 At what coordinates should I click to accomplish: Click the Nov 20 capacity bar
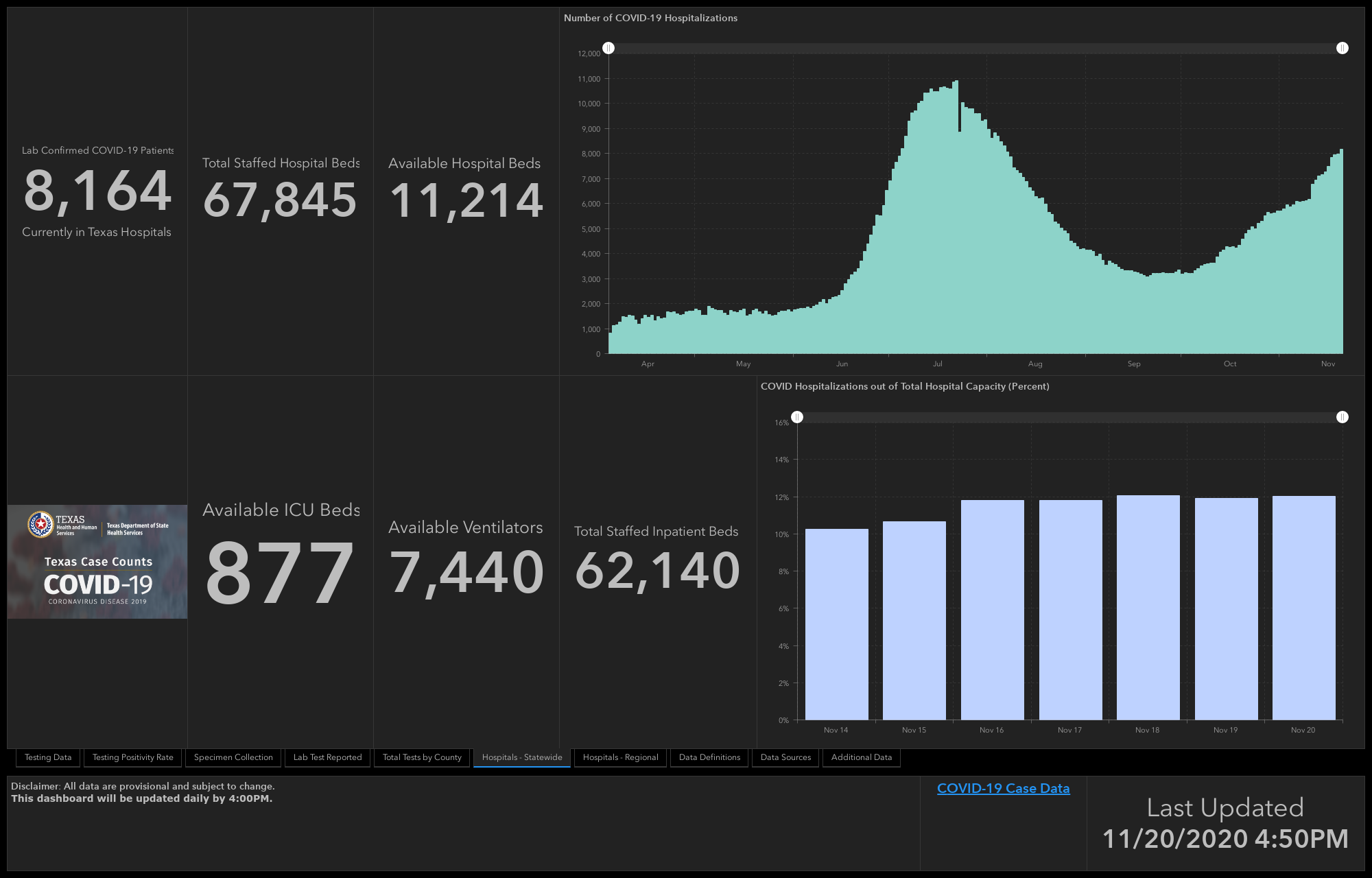click(1303, 608)
